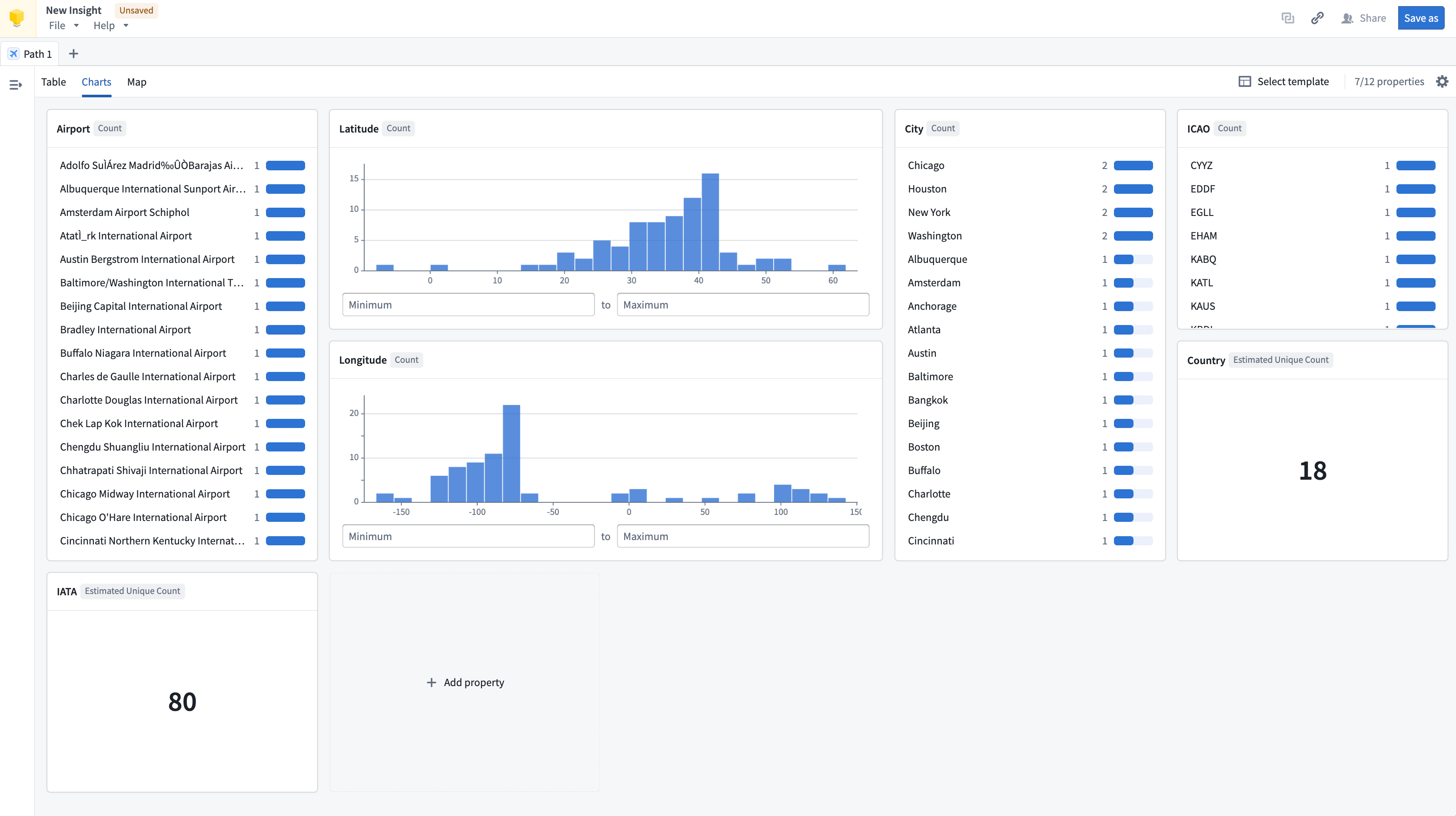Select KATL in the ICAO list
The height and width of the screenshot is (816, 1456).
click(x=1313, y=283)
